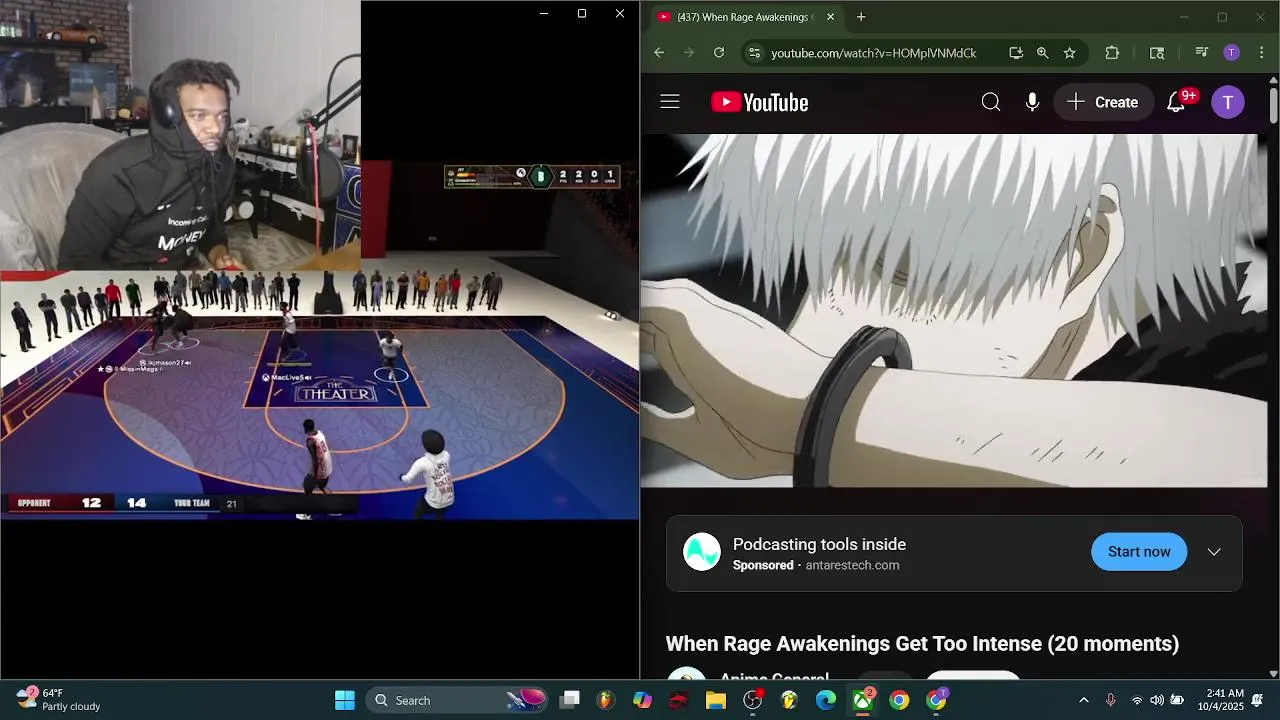Image resolution: width=1280 pixels, height=720 pixels.
Task: Open FL Studio from the taskbar
Action: pyautogui.click(x=606, y=700)
